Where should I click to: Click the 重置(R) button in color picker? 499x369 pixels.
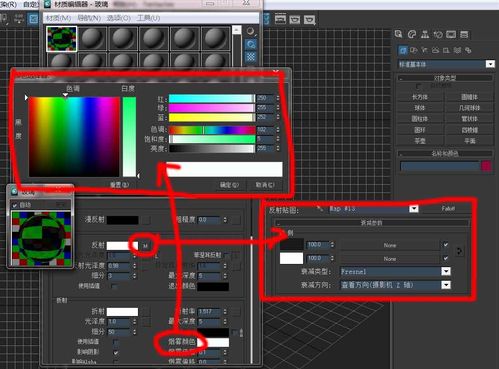click(x=119, y=185)
